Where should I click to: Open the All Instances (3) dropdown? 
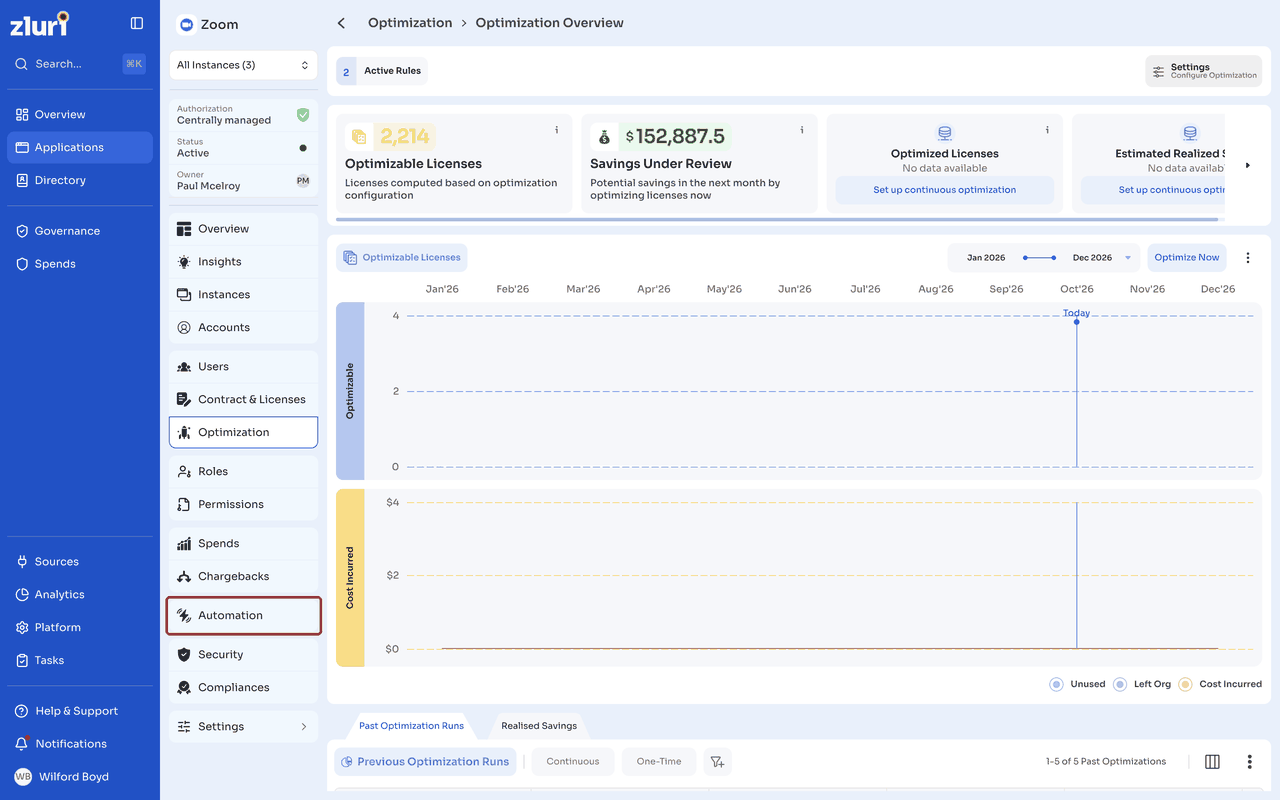243,65
